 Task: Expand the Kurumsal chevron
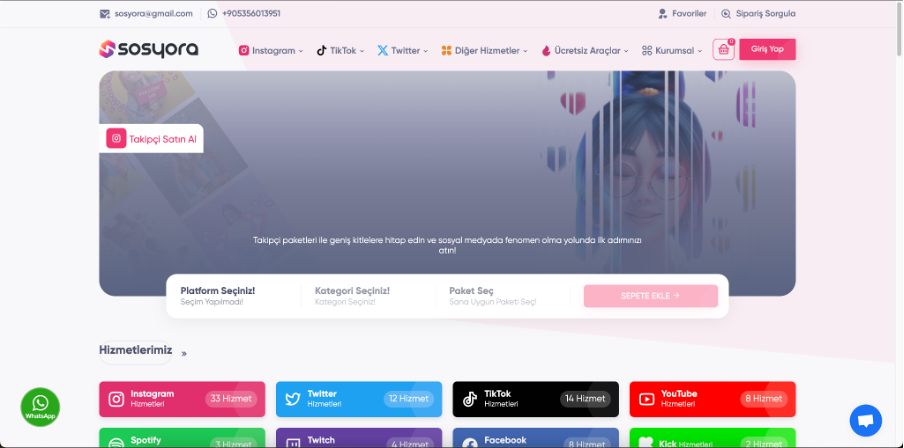[x=700, y=51]
